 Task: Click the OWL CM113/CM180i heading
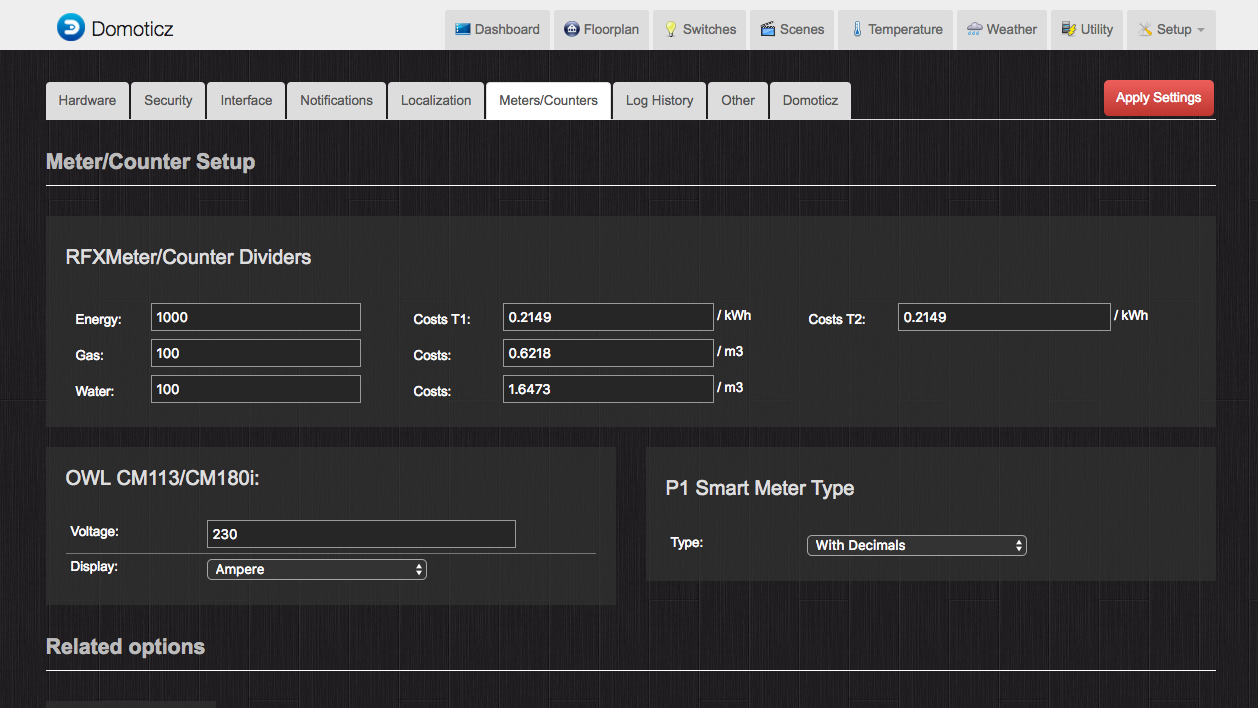pyautogui.click(x=163, y=479)
